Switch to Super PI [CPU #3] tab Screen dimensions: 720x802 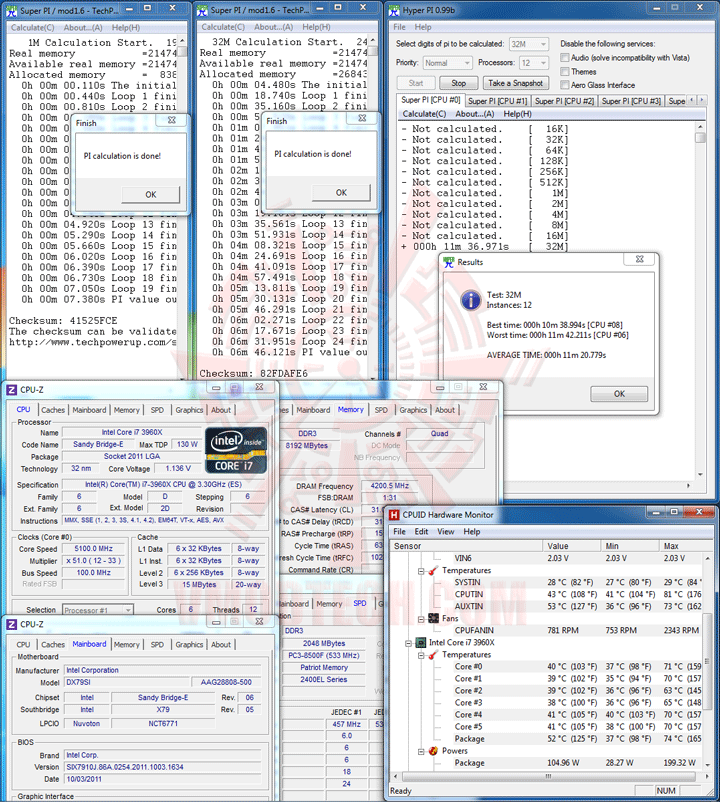click(x=631, y=101)
